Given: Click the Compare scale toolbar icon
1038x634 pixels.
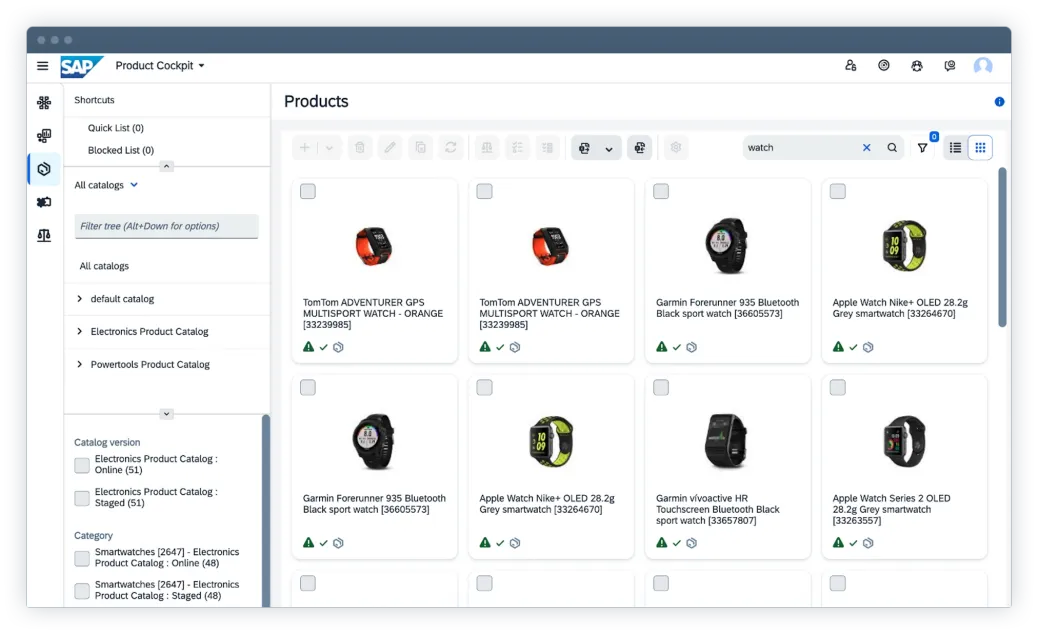Looking at the screenshot, I should (x=487, y=148).
